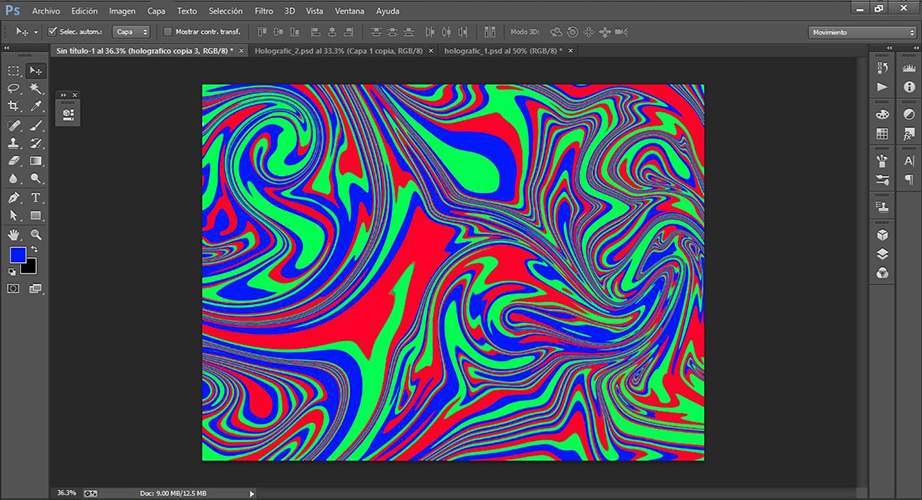Screen dimensions: 922x500
Task: Open the Actions panel play icon
Action: (882, 87)
